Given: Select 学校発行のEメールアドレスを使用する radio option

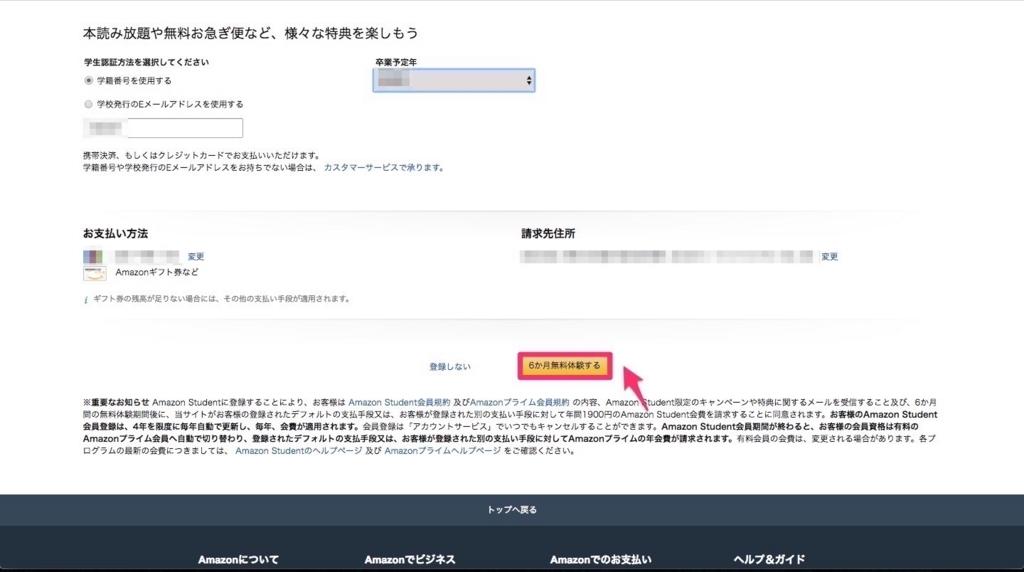Looking at the screenshot, I should (88, 104).
